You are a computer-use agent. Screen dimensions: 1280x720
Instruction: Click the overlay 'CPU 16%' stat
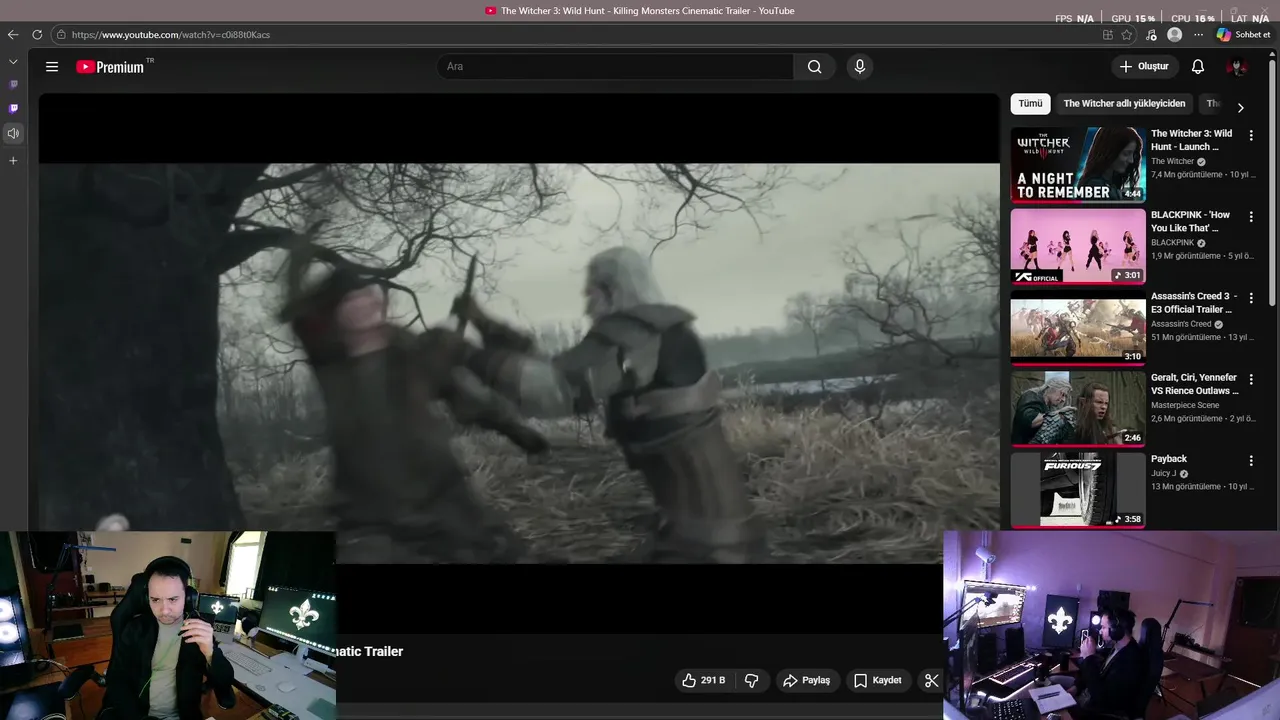[x=1193, y=18]
